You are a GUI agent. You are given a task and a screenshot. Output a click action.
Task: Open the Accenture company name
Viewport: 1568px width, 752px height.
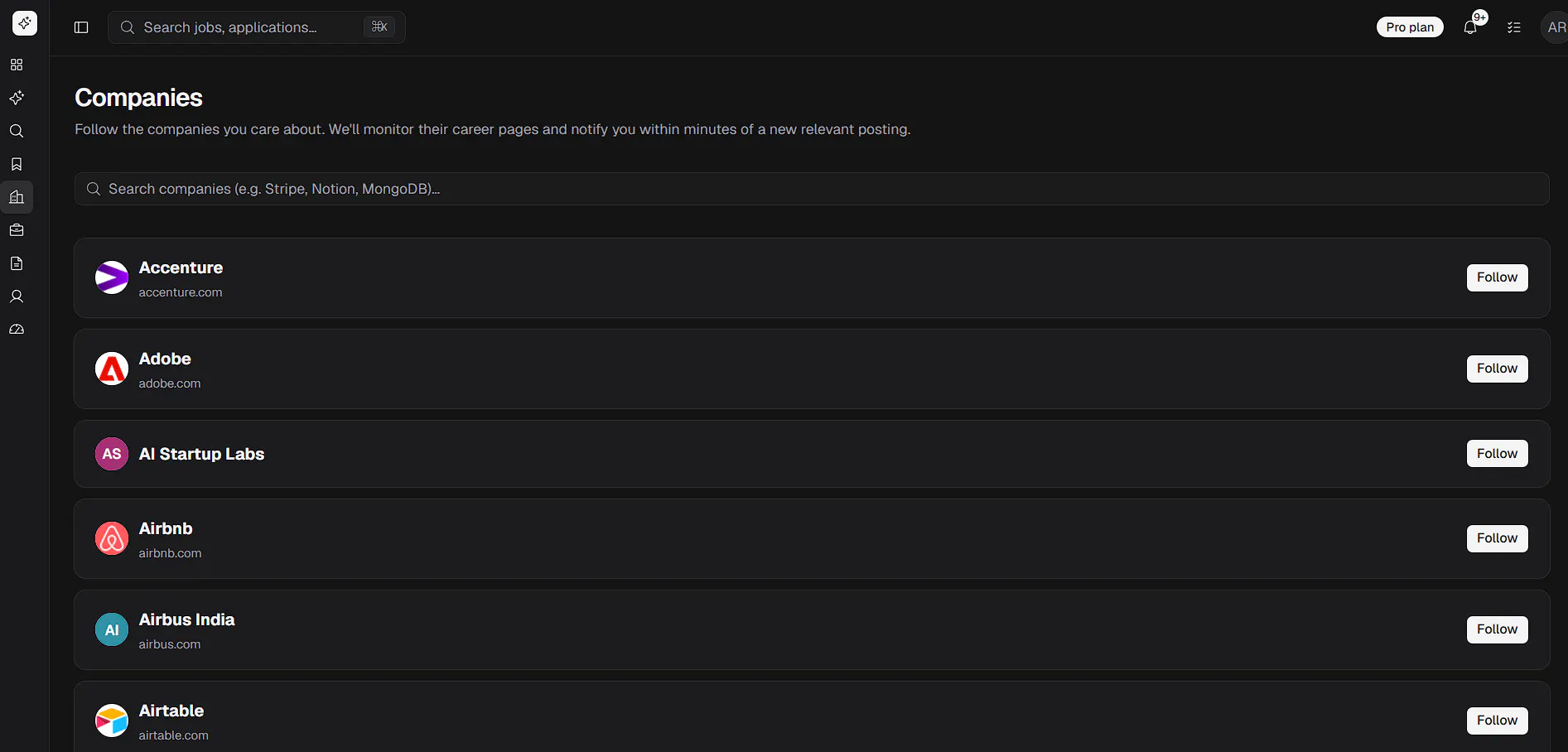coord(181,268)
